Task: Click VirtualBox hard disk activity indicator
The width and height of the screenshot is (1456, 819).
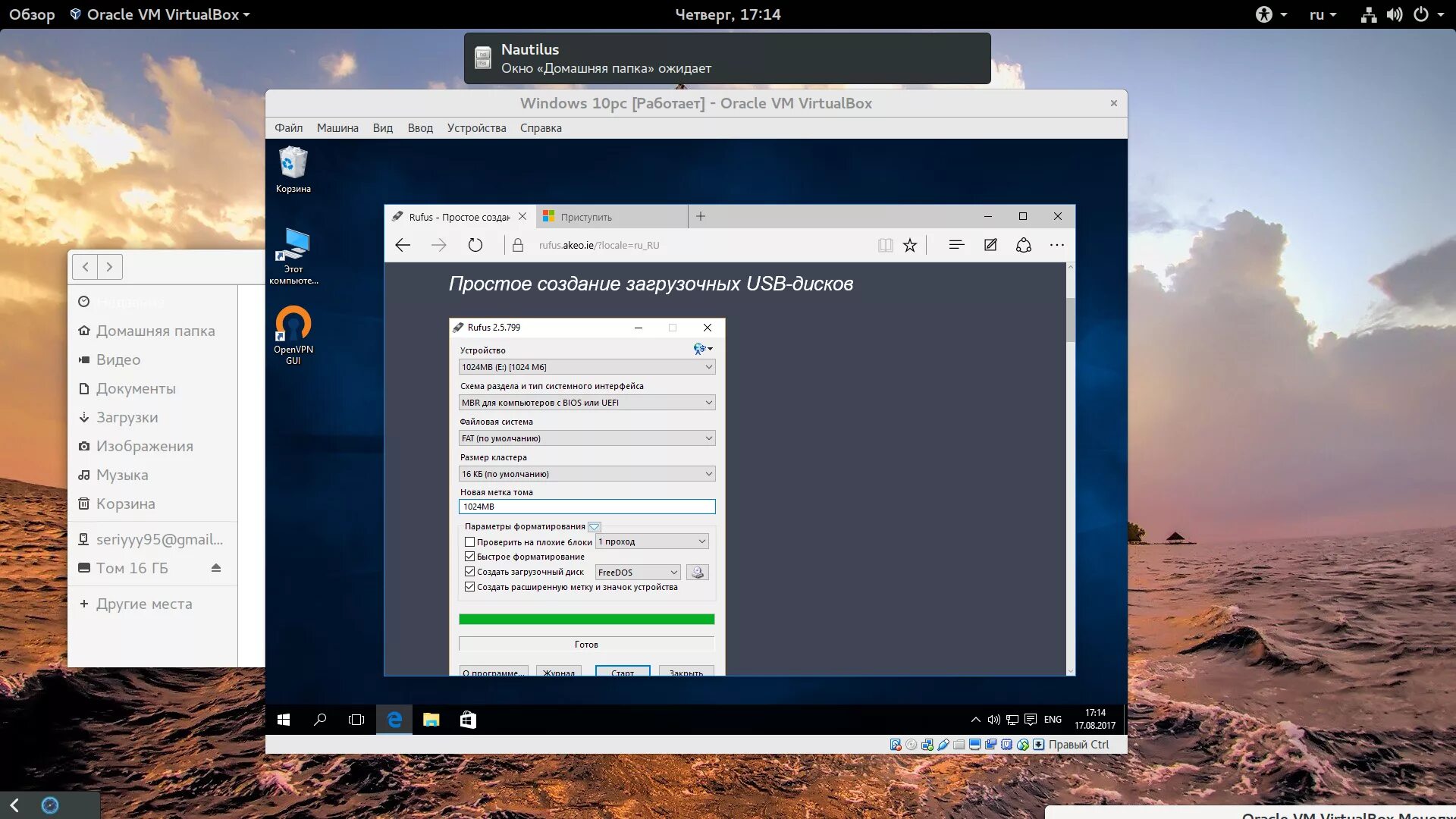Action: coord(896,745)
